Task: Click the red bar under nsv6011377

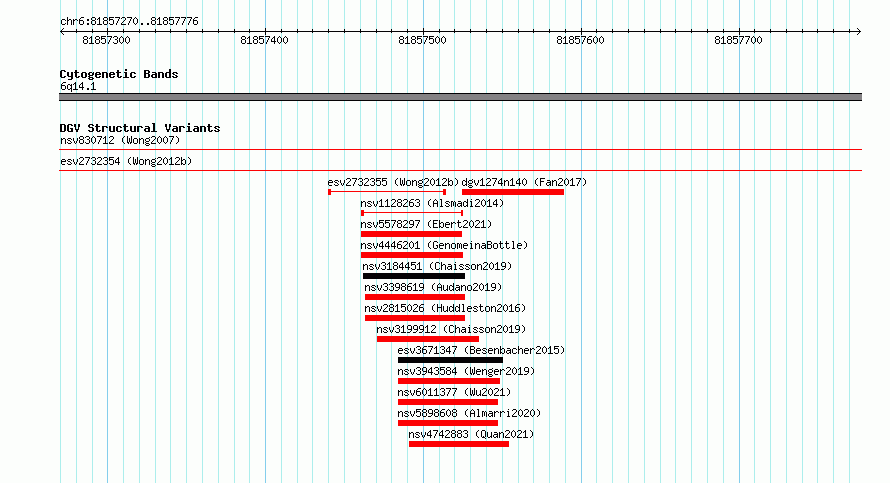Action: coord(448,402)
